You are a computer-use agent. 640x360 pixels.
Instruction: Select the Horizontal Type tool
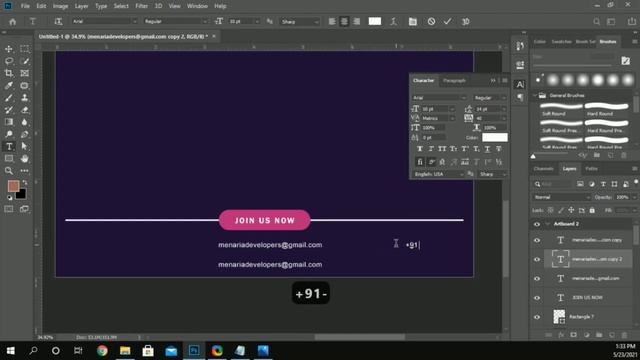9,147
